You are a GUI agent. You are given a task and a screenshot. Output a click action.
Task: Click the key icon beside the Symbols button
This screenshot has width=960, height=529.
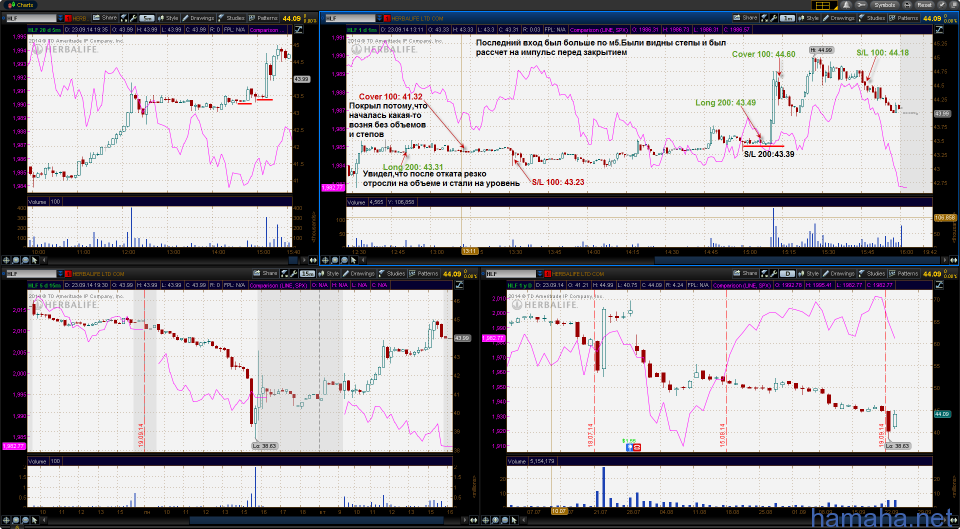pos(861,4)
